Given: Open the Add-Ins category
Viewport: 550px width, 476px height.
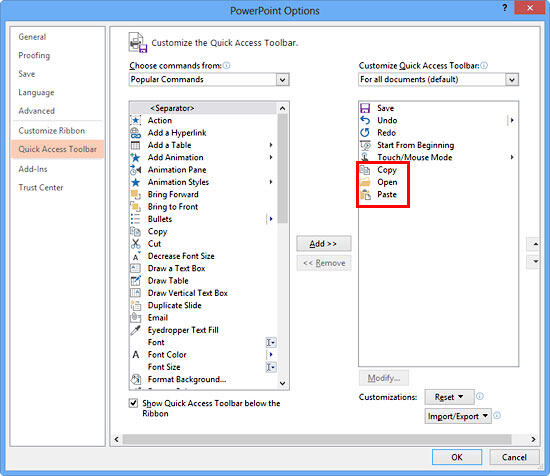Looking at the screenshot, I should pyautogui.click(x=33, y=169).
